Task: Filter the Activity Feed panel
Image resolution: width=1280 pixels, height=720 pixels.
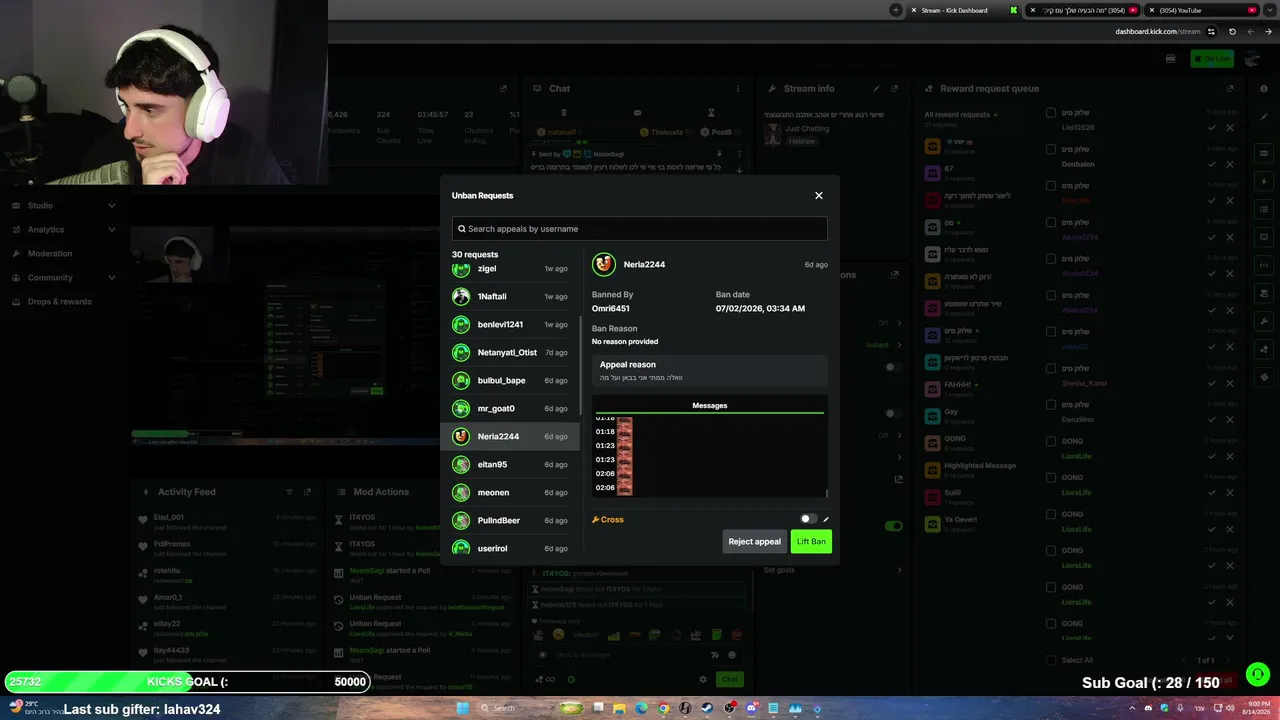Action: [x=290, y=492]
